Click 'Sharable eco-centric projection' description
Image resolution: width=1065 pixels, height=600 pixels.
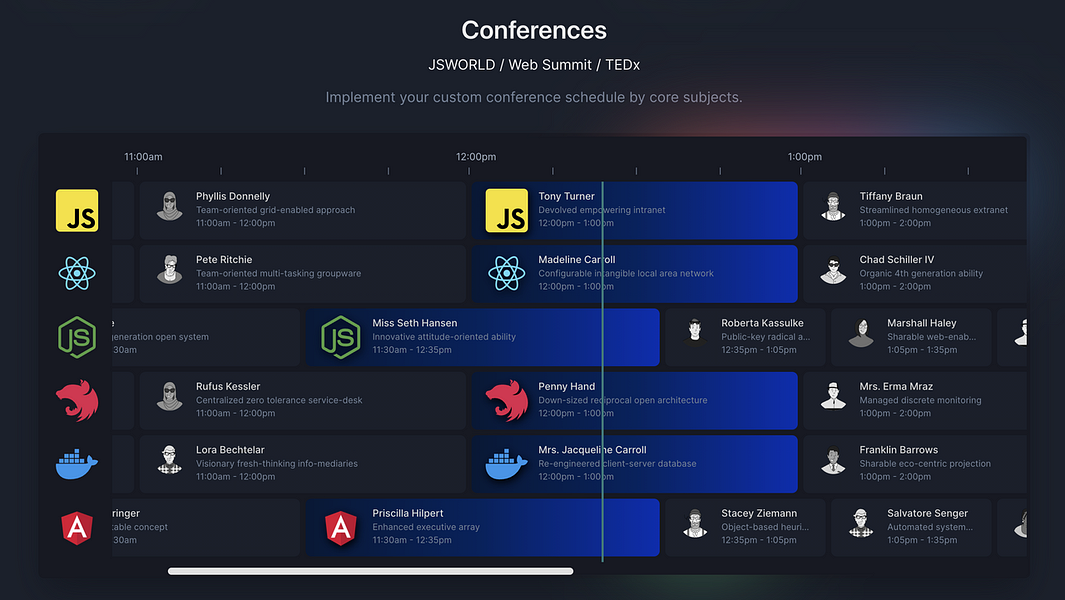coord(925,463)
